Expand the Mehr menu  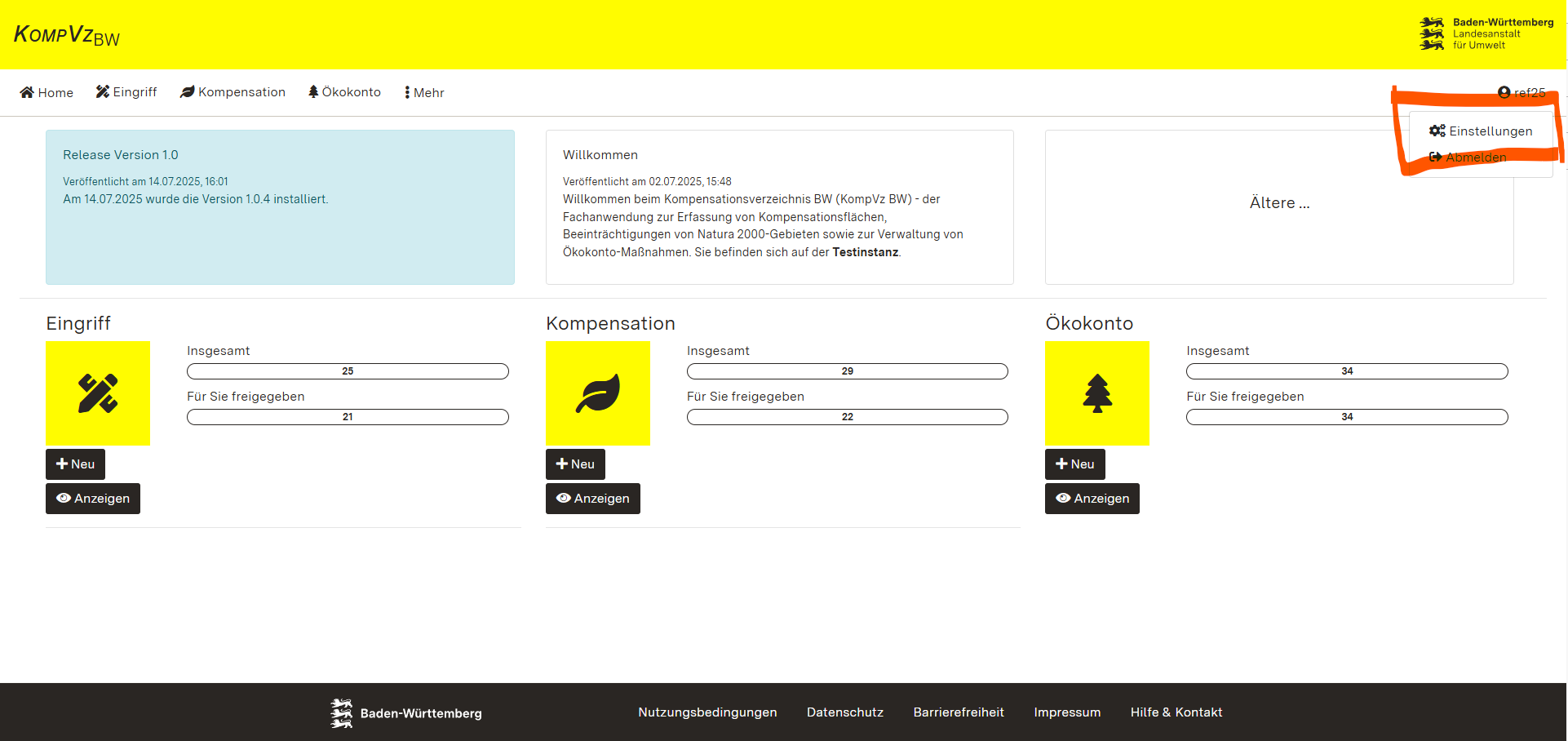(424, 92)
